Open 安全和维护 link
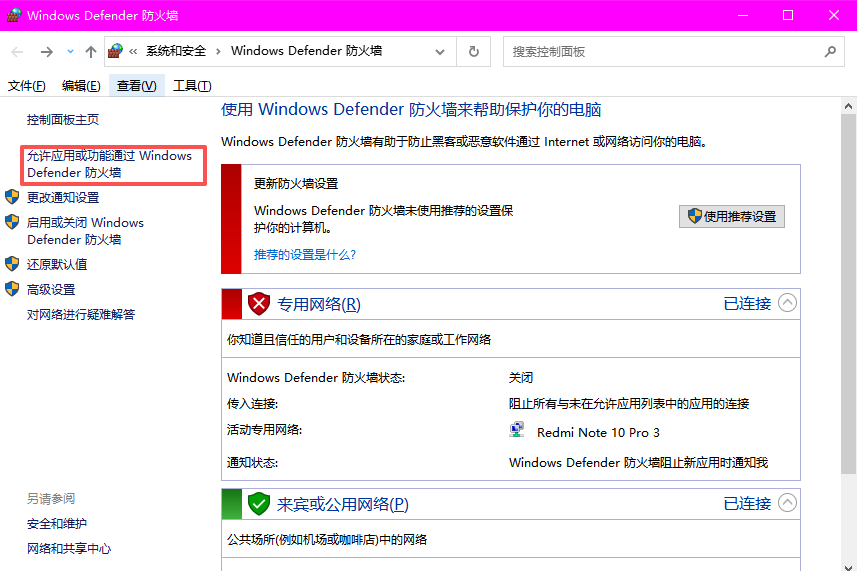The width and height of the screenshot is (857, 571). click(57, 524)
